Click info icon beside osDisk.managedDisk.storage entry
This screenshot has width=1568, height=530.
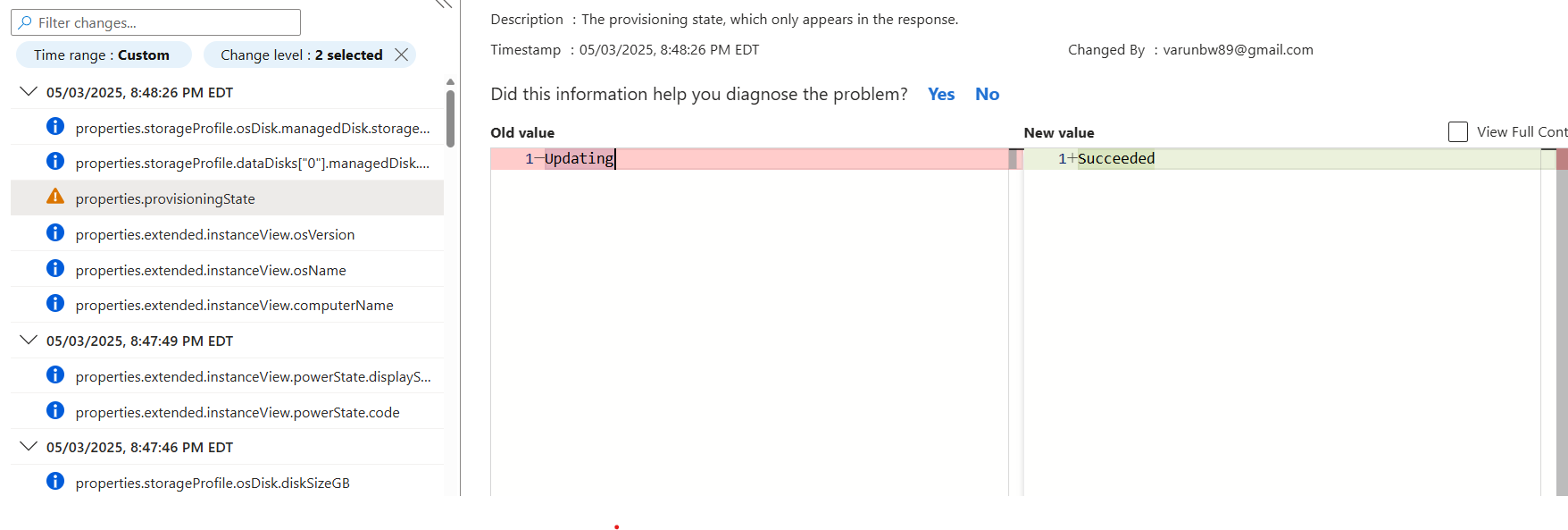coord(55,126)
